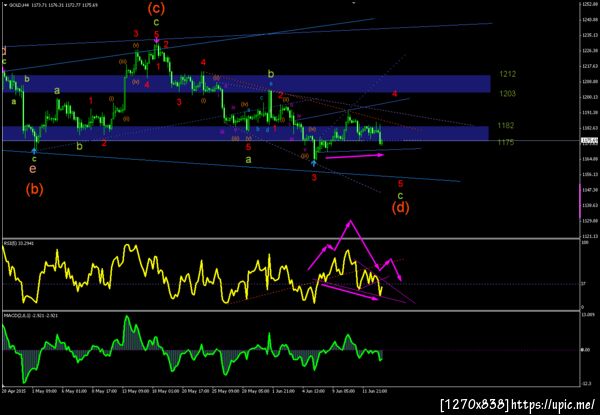
Task: Select the 1203 level label
Action: tap(507, 93)
